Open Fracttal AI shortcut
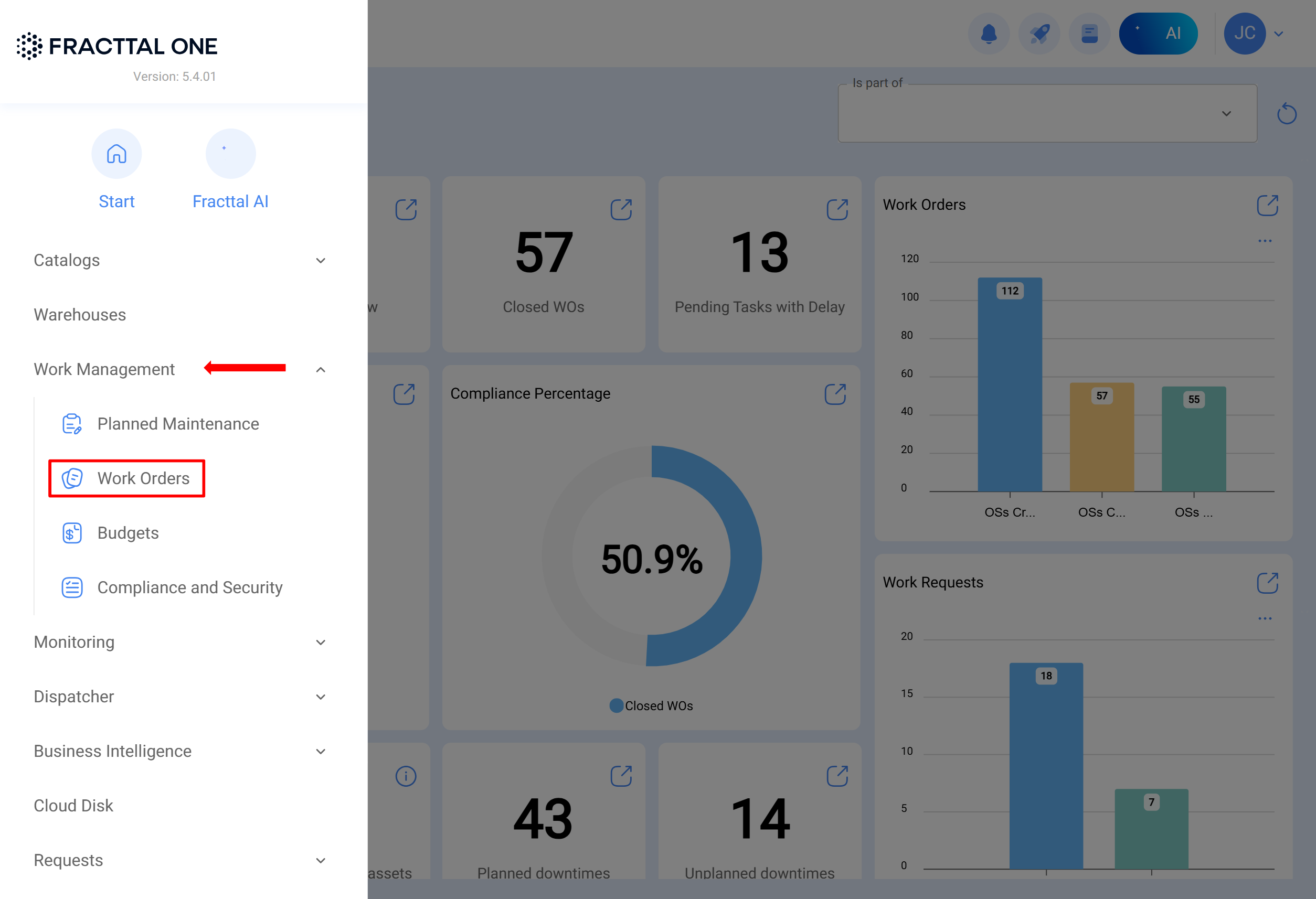 pos(230,154)
